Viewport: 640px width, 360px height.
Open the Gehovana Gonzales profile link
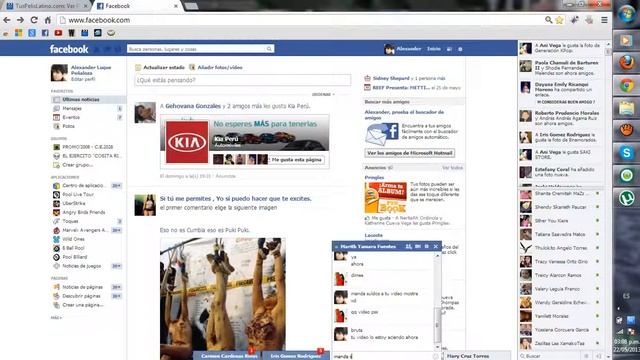pyautogui.click(x=193, y=106)
